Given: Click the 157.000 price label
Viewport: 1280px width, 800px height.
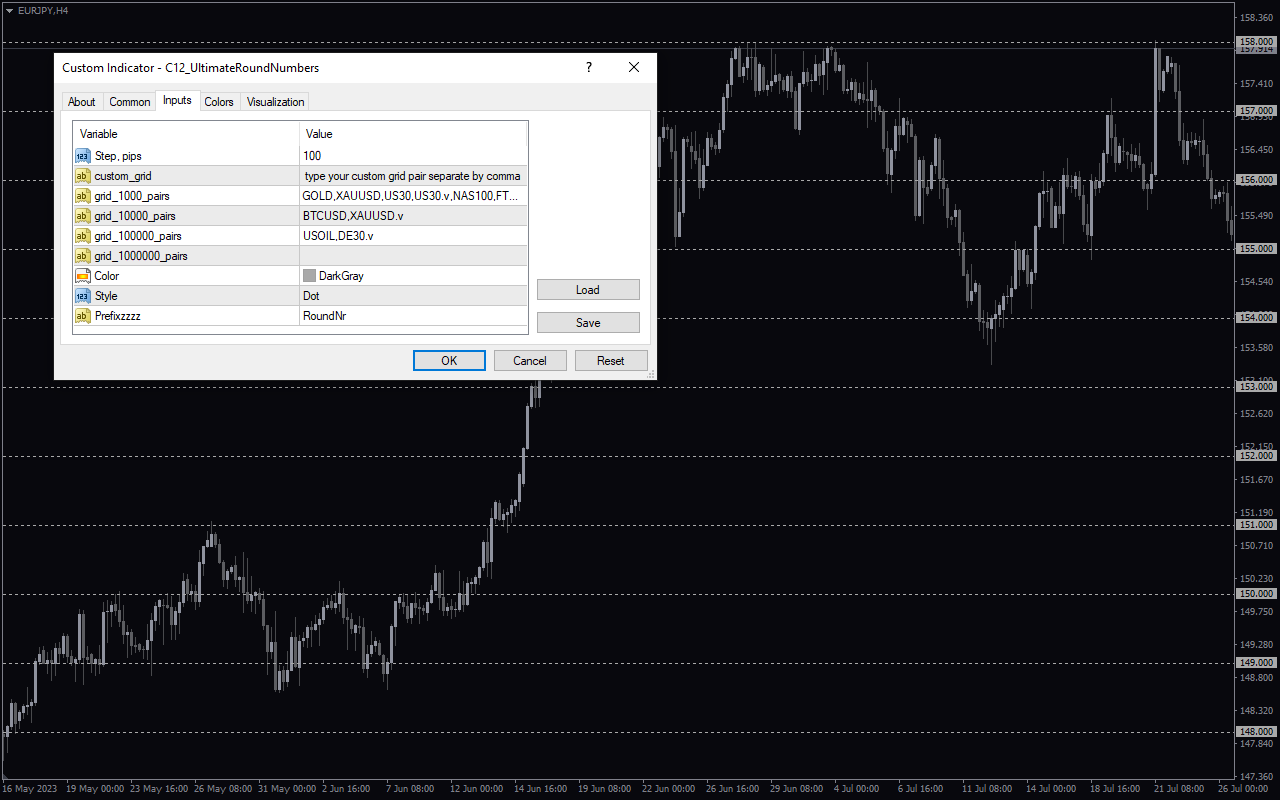Looking at the screenshot, I should tap(1257, 111).
